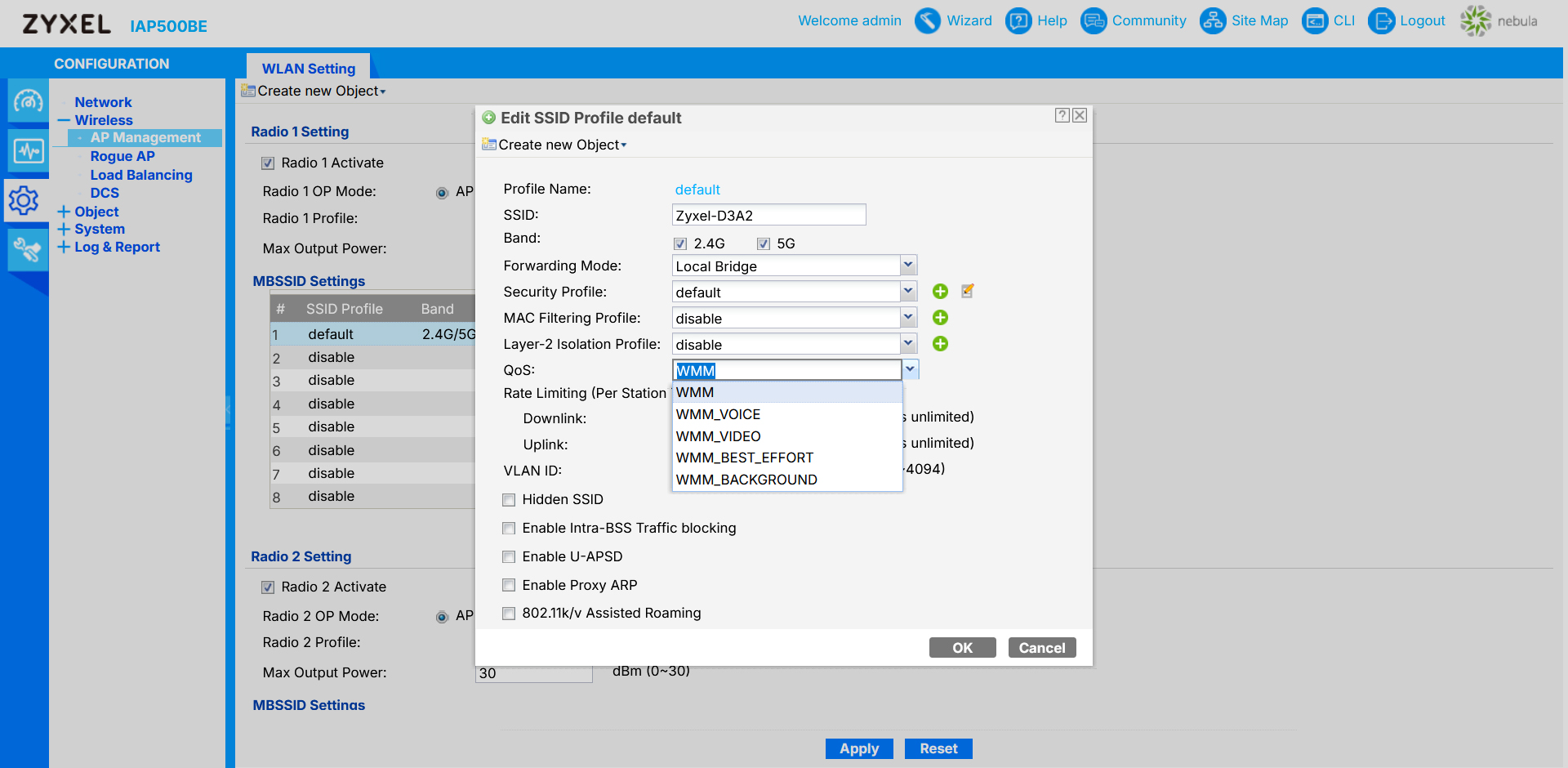1568x768 pixels.
Task: Click the Logout link
Action: (1422, 20)
